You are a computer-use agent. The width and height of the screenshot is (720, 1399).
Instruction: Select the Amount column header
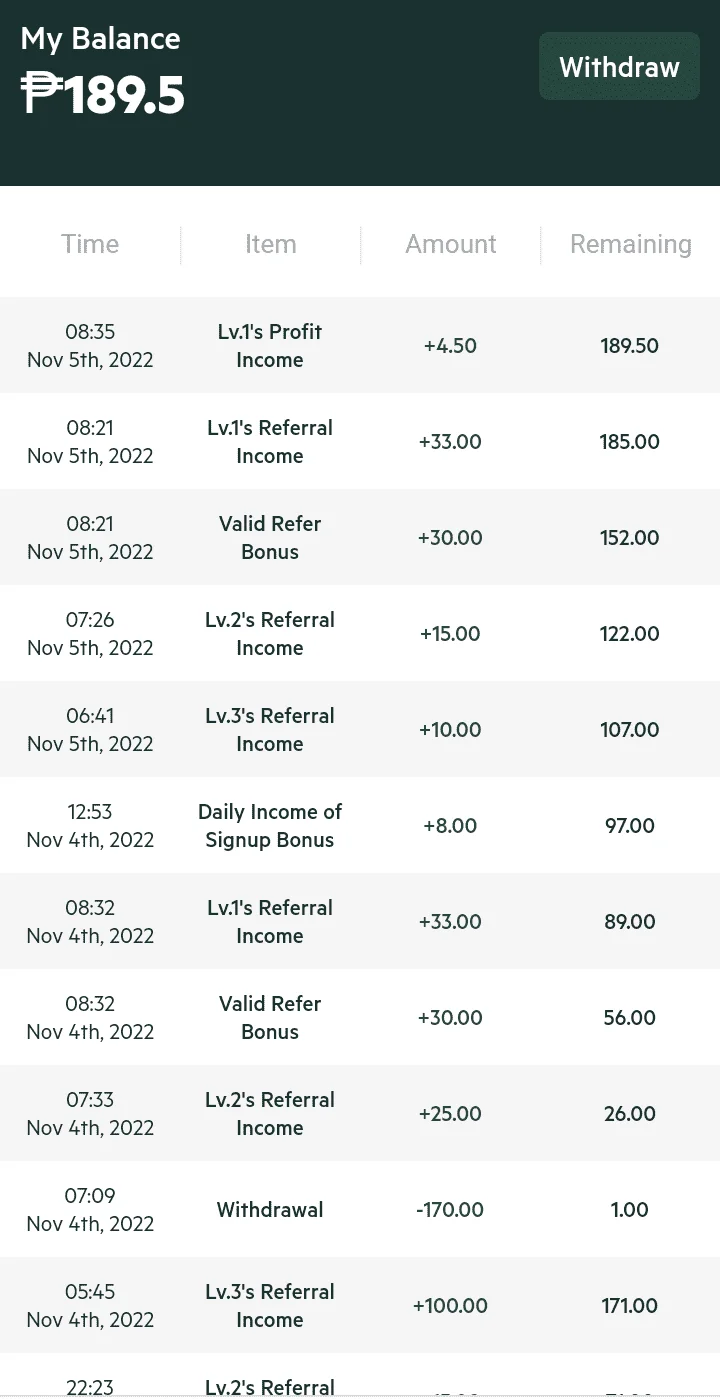(x=450, y=244)
